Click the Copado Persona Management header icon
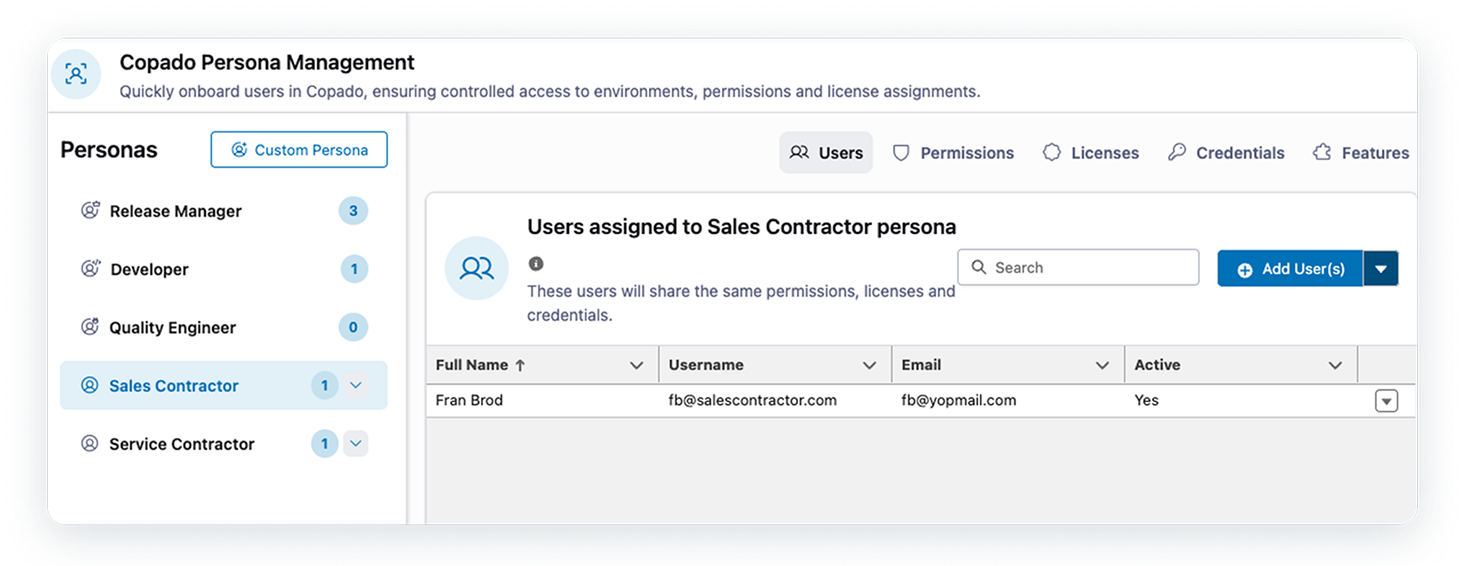Screen dimensions: 1465x566 [x=76, y=74]
